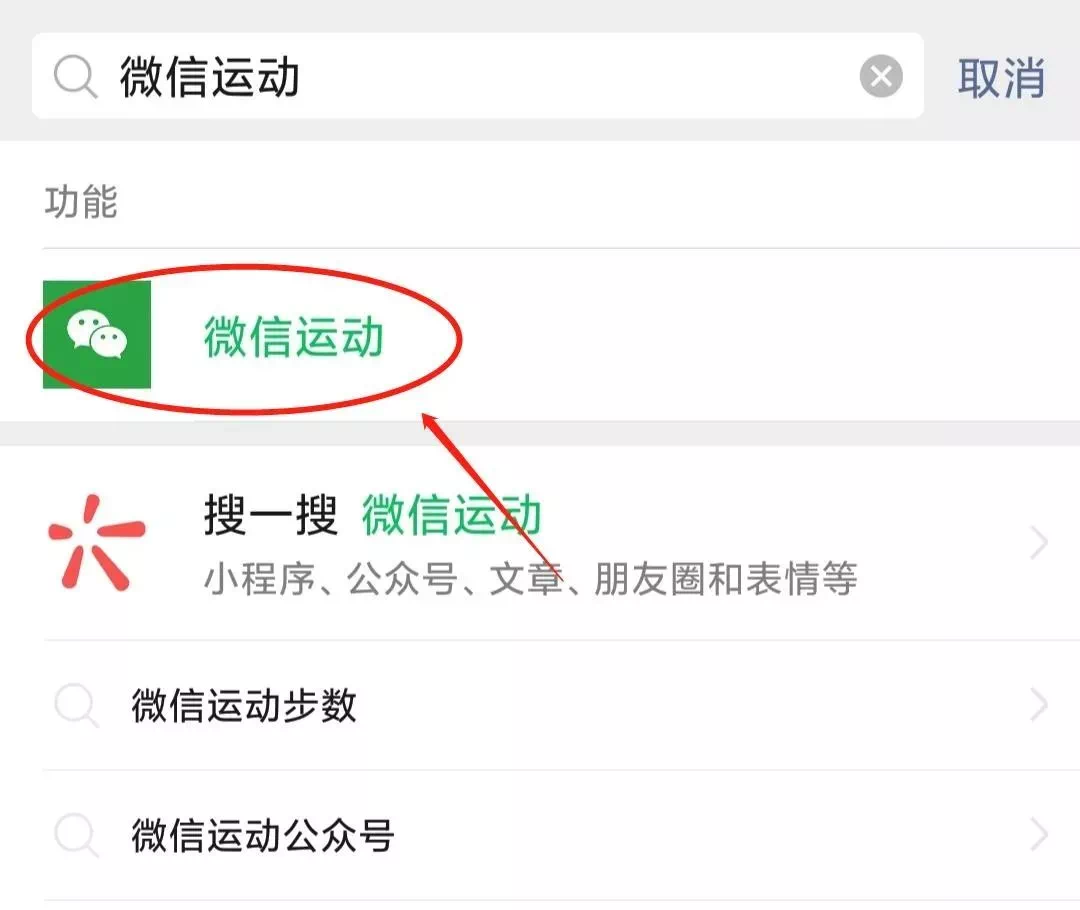Screen dimensions: 1080x910
Task: Click green 微信运动 text in 搜一搜 row
Action: pos(452,515)
